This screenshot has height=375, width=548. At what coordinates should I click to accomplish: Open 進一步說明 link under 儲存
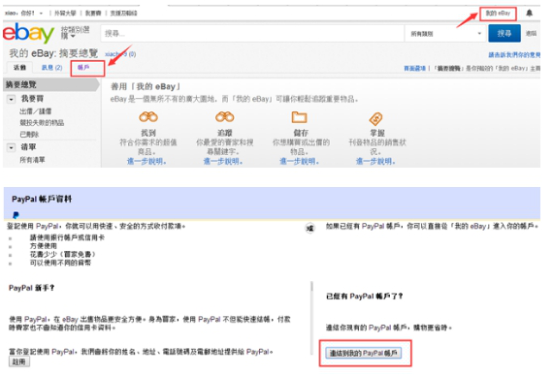click(x=299, y=161)
